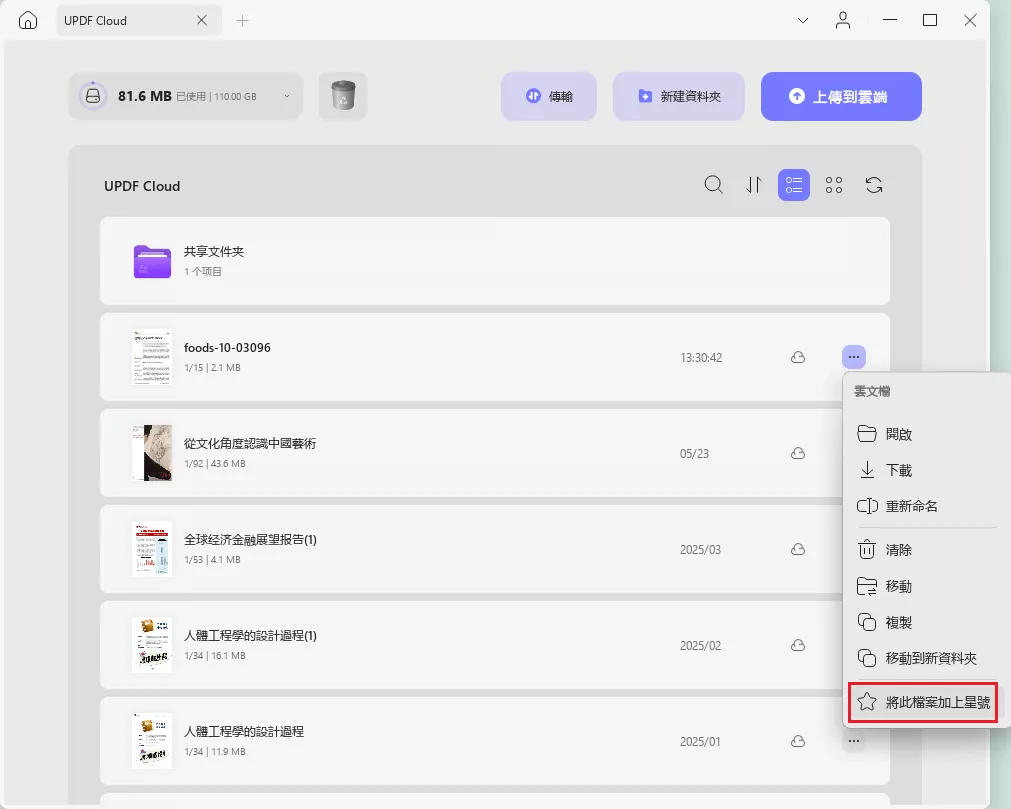
Task: Open the sort order options
Action: pos(754,186)
